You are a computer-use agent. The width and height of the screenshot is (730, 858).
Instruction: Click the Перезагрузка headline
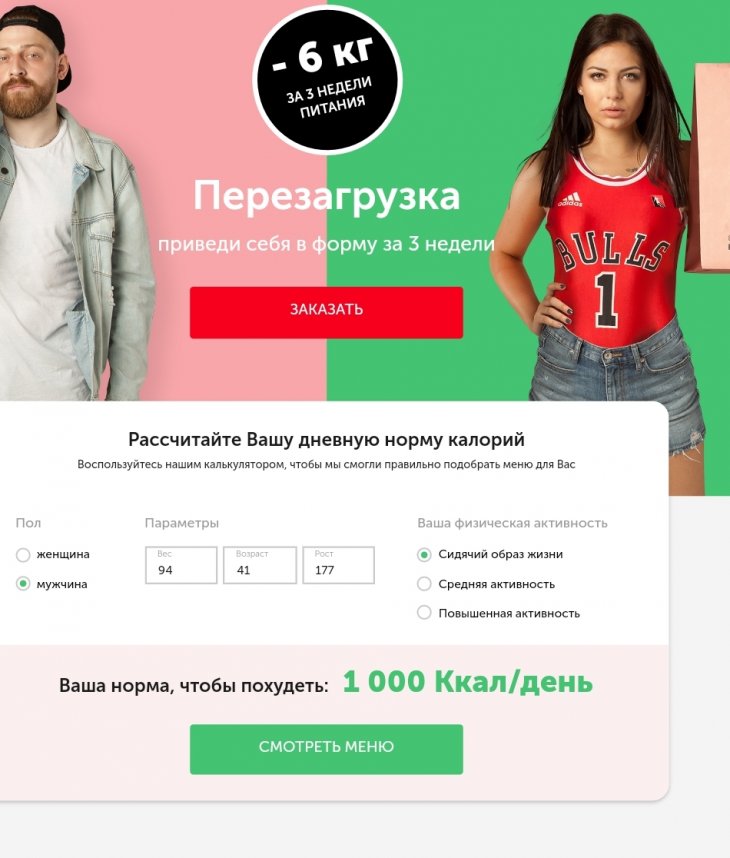327,196
